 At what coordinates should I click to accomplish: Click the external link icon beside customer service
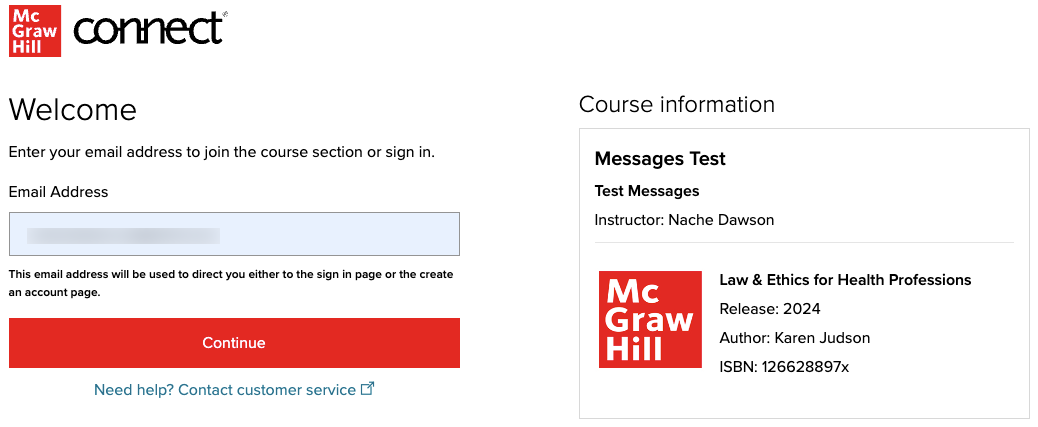367,389
